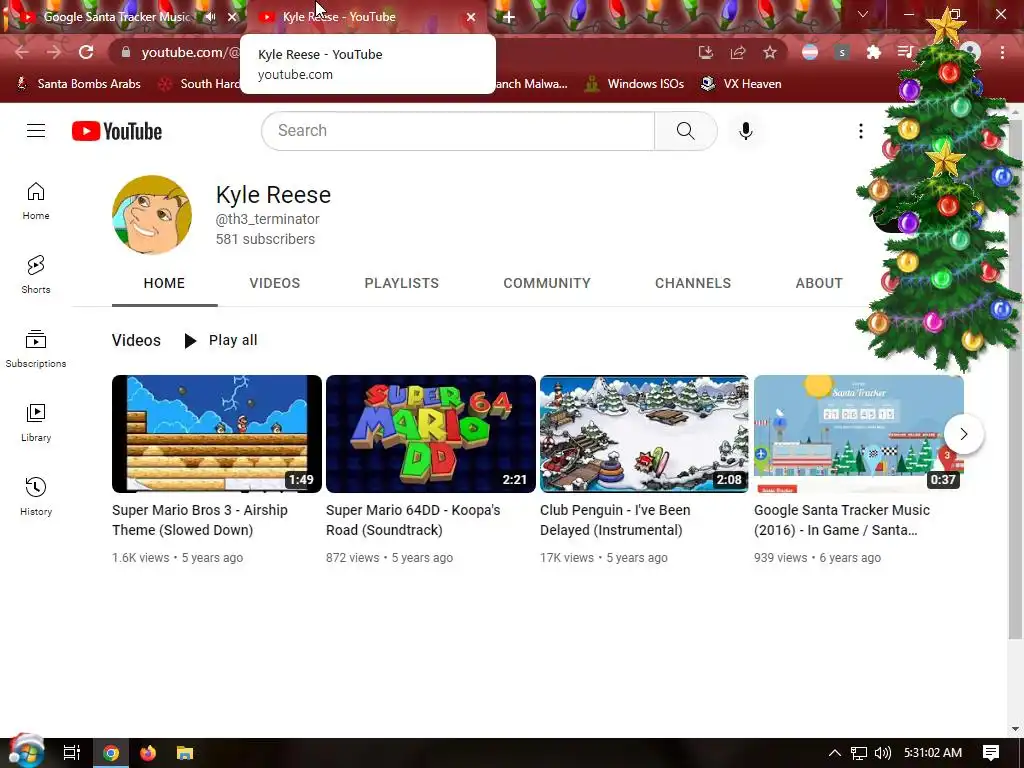Launch Firefox from taskbar

tap(148, 753)
